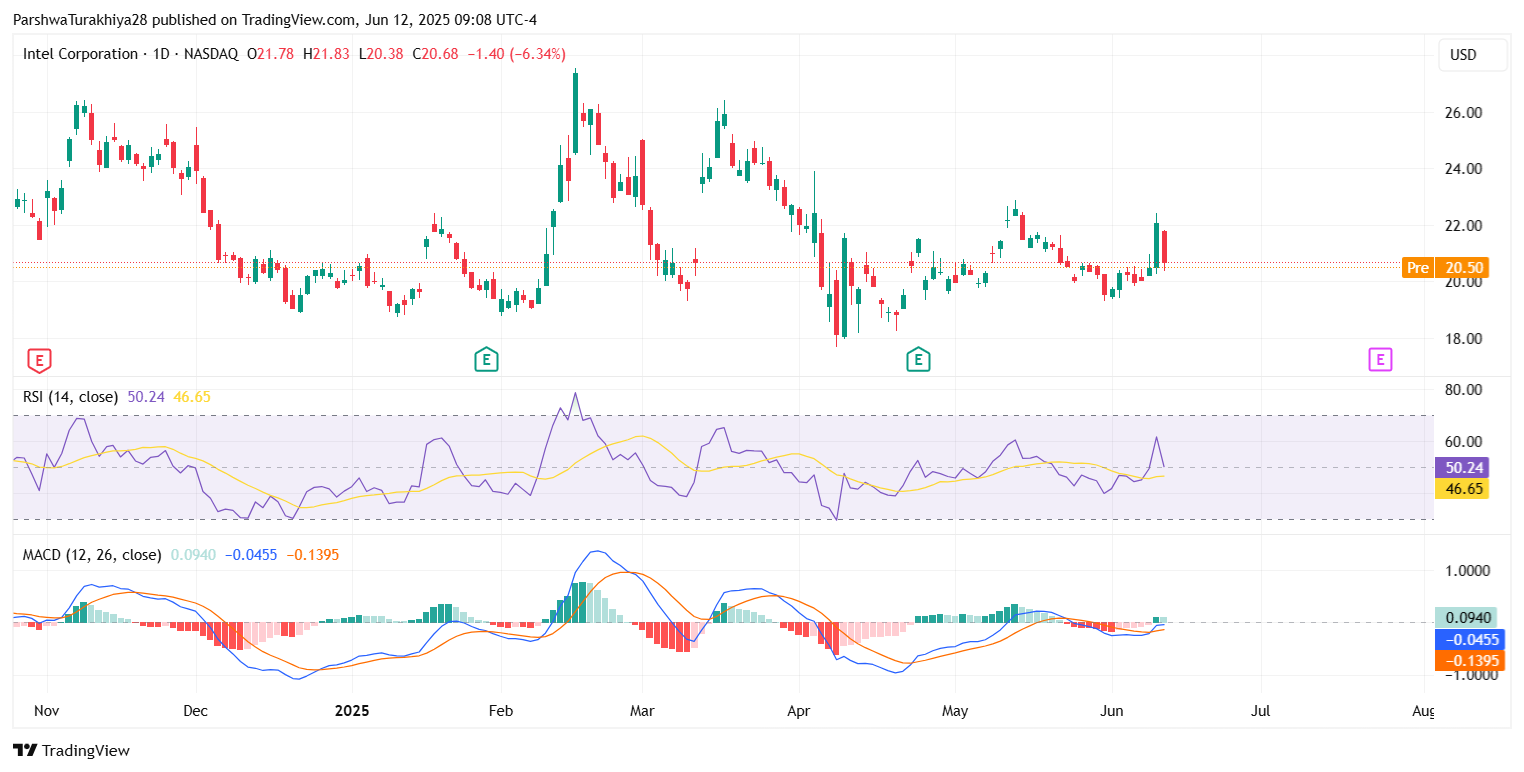
Task: Click the Intel Corporation symbol title
Action: point(81,54)
